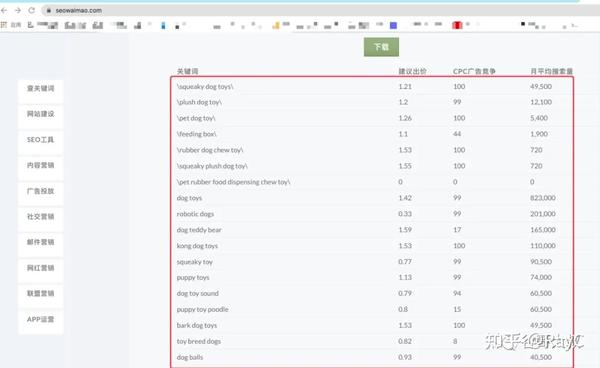Click the lock icon beside seowaimao.com
The width and height of the screenshot is (600, 368).
click(x=49, y=11)
